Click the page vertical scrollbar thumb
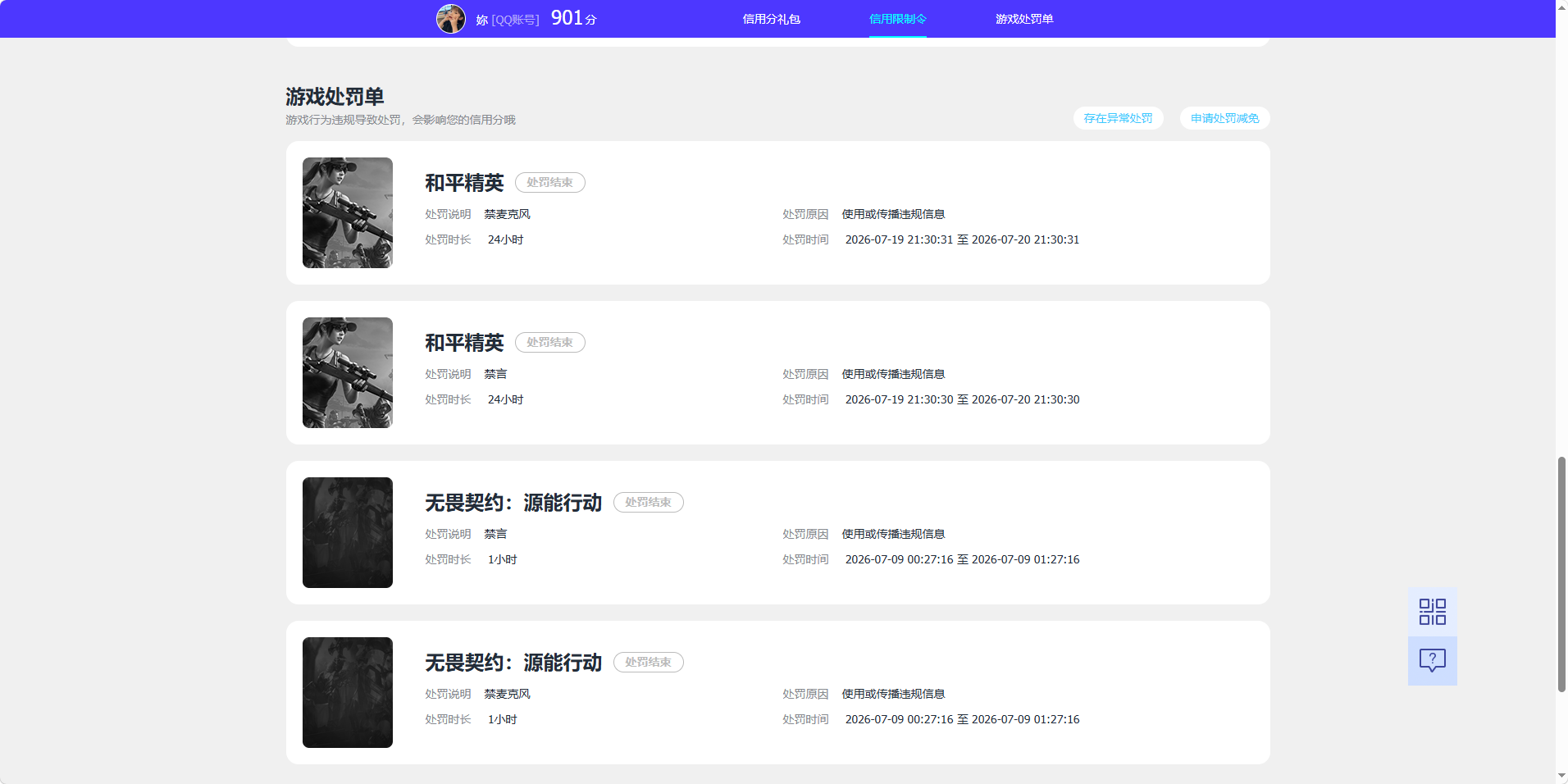1568x784 pixels. (x=1561, y=574)
